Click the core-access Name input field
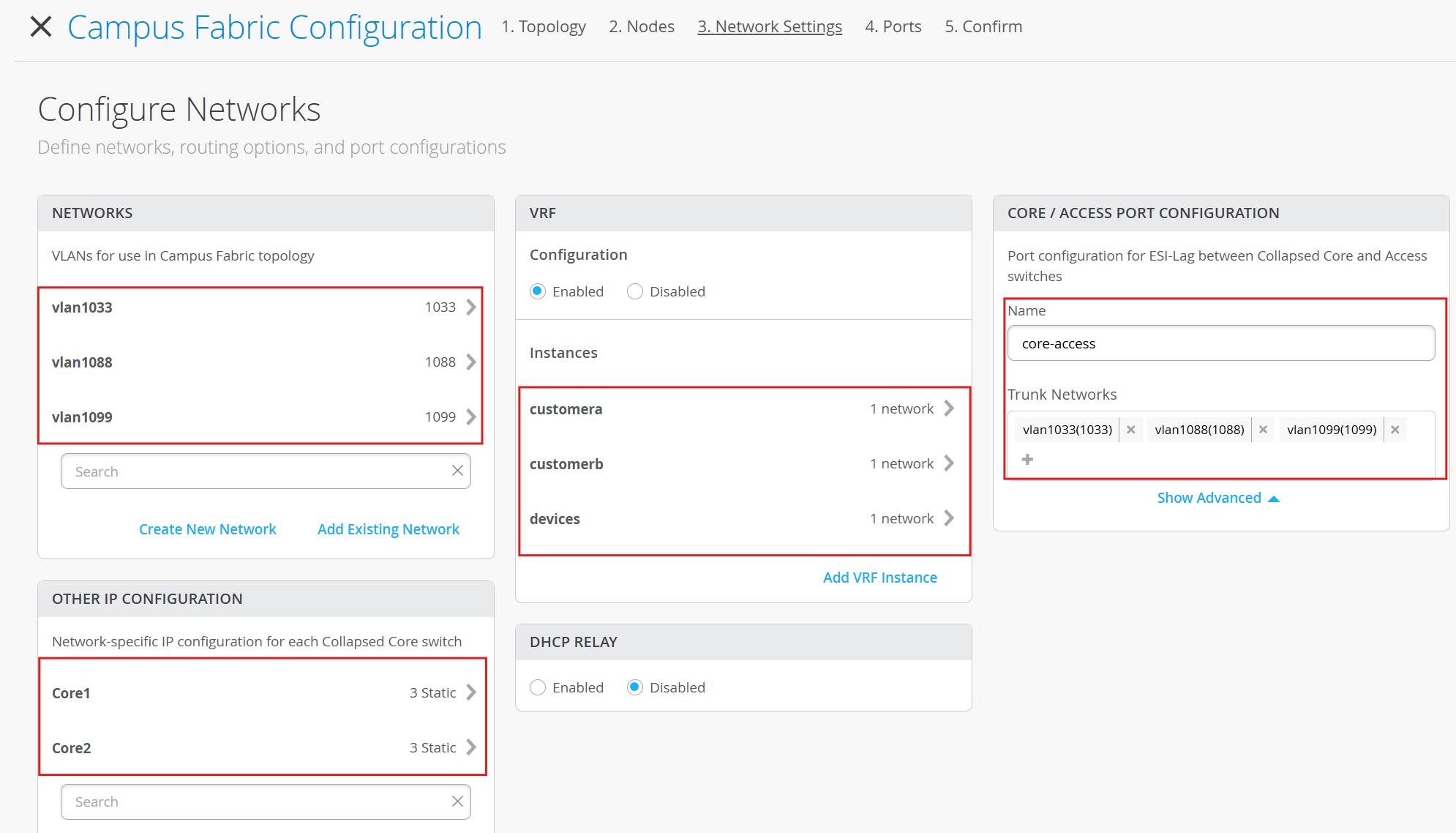Screen dimensions: 1456x833 1220,343
